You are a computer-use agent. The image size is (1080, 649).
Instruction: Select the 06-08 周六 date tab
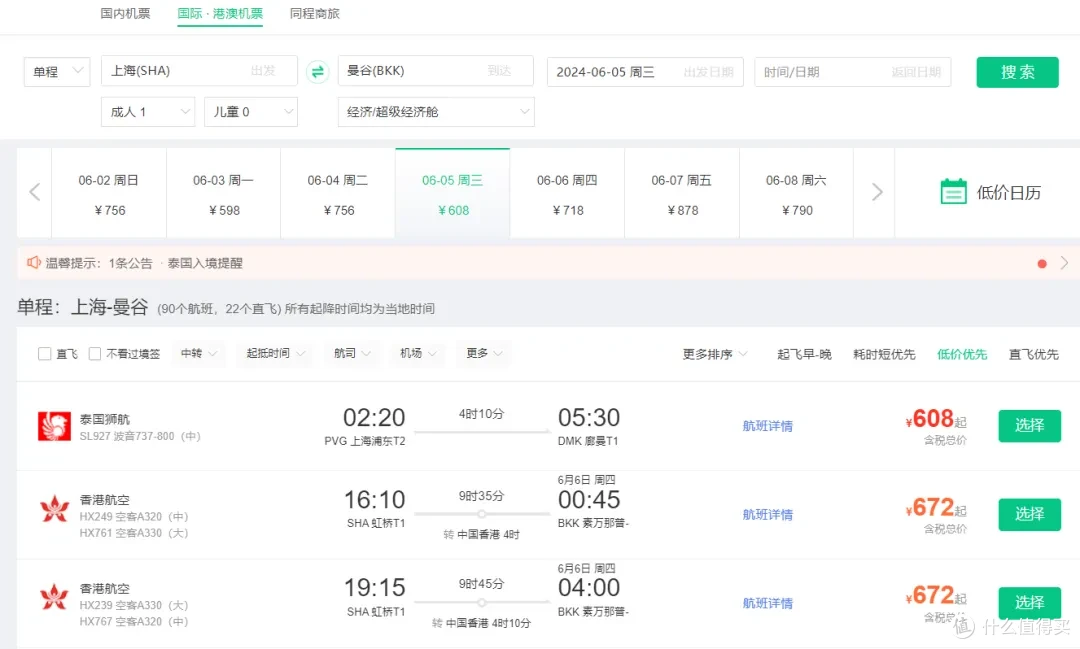(796, 194)
